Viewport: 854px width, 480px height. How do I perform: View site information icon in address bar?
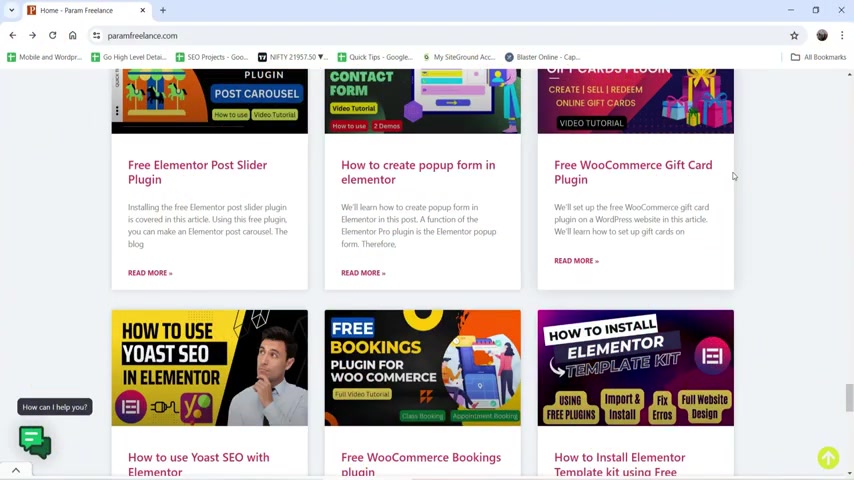tap(96, 35)
